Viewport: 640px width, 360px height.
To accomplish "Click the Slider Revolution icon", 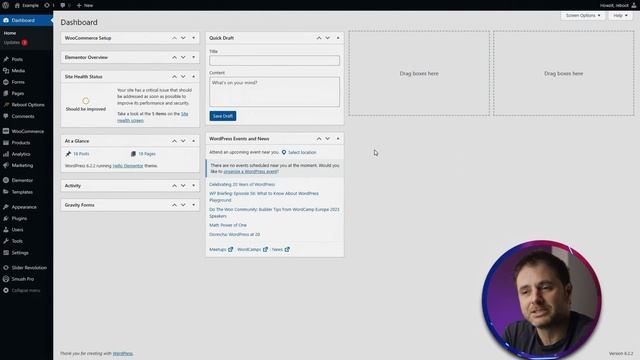I will point(6,268).
